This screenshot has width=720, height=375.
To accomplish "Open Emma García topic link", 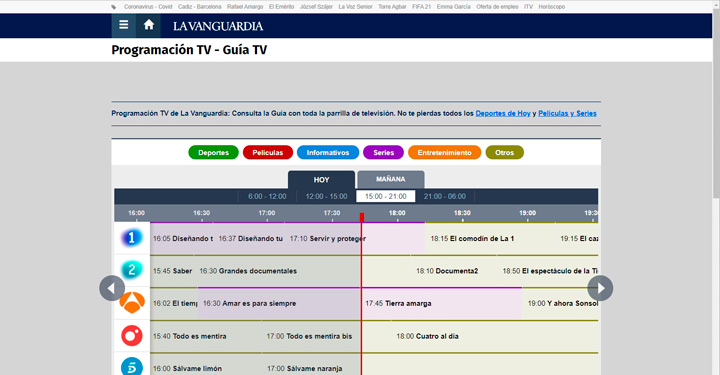I will click(454, 7).
